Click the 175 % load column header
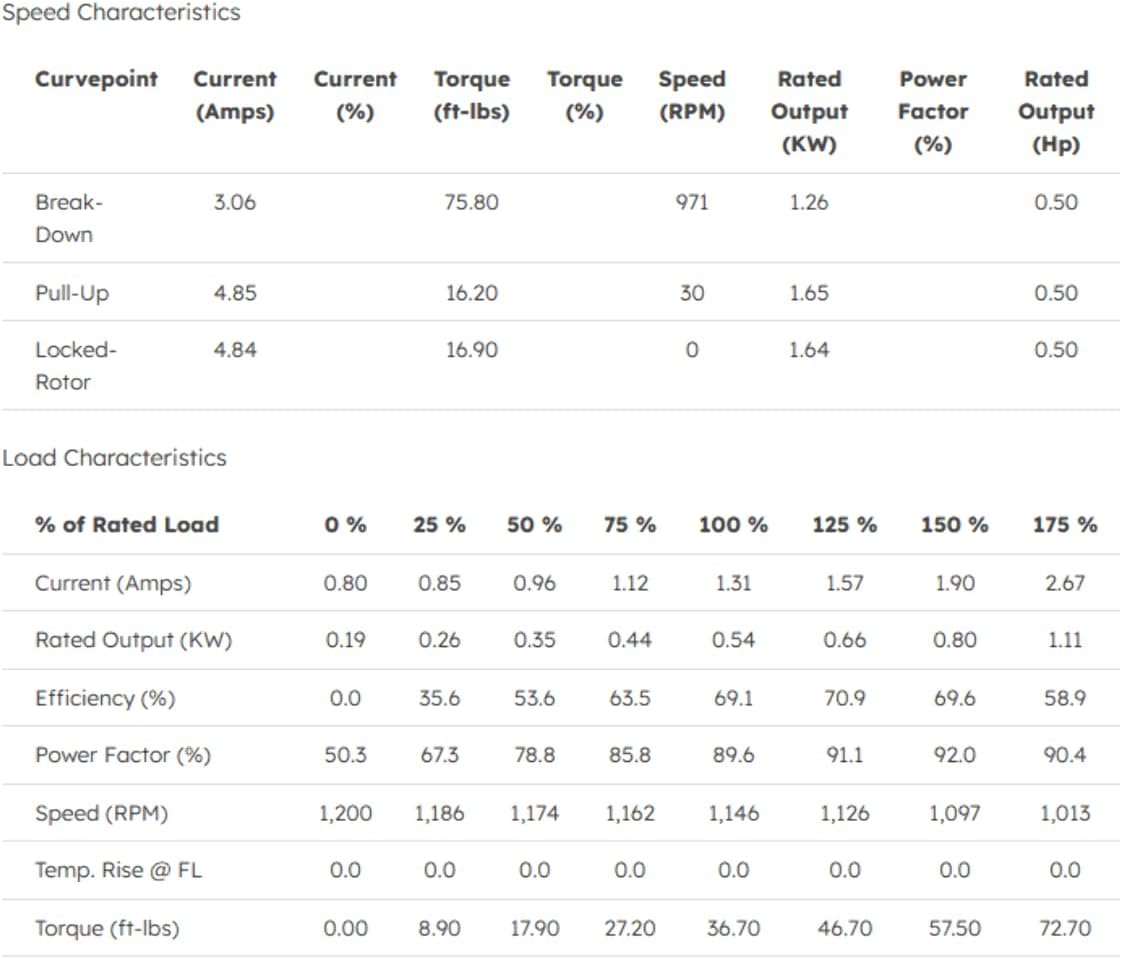1122x959 pixels. [x=1065, y=525]
